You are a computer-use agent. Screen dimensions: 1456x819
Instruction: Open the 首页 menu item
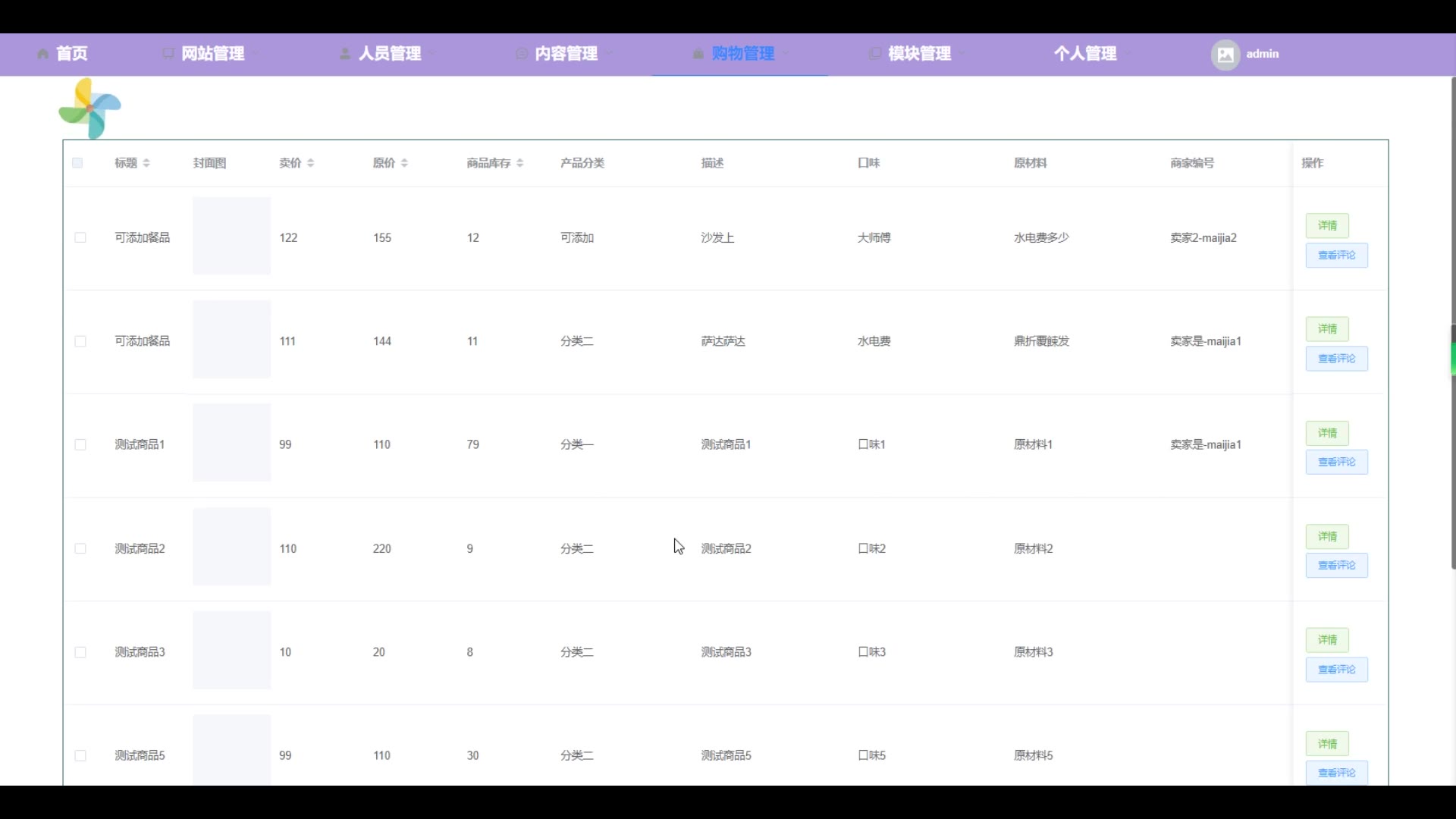coord(71,54)
